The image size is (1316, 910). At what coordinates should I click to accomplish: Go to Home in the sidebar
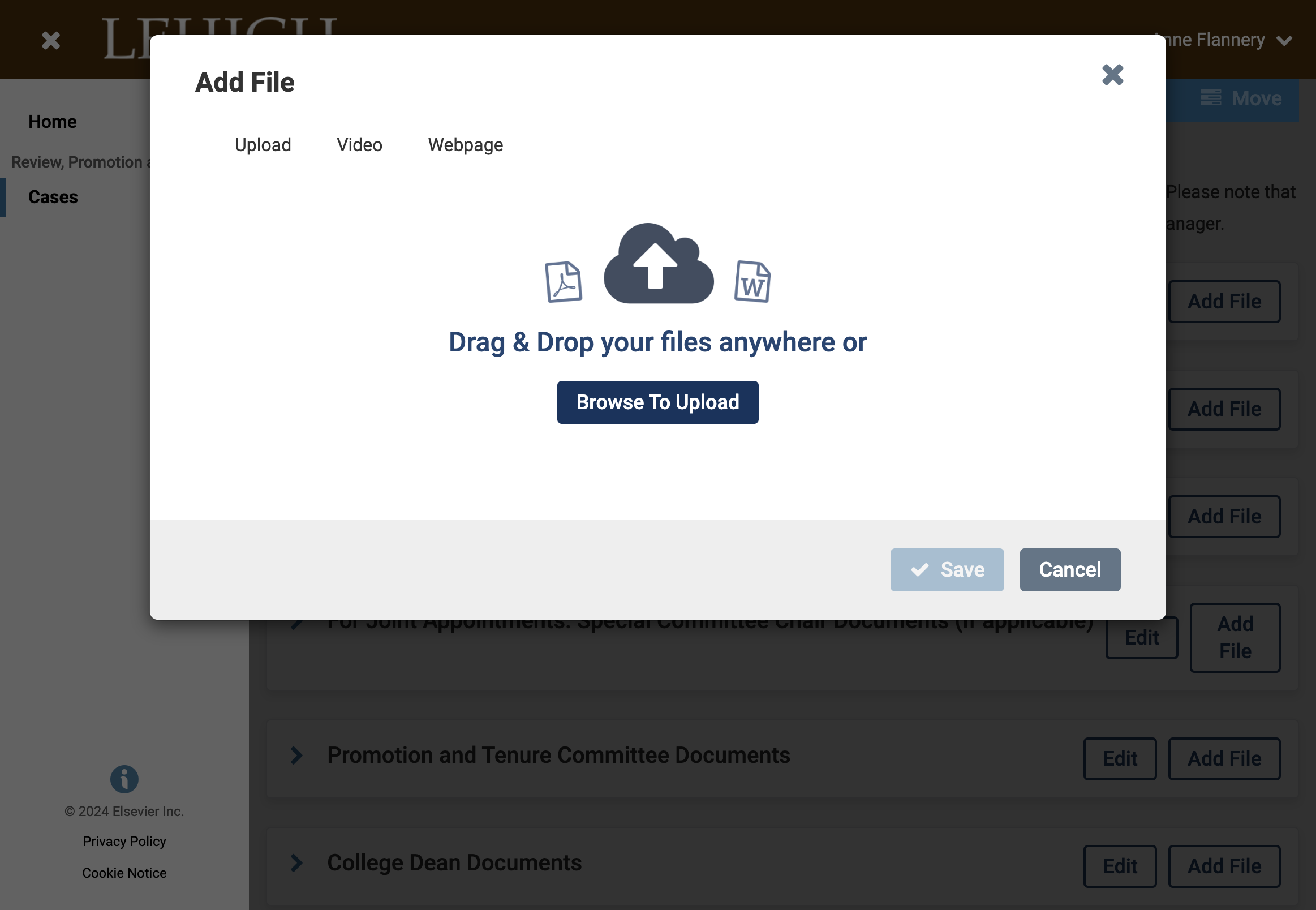53,122
